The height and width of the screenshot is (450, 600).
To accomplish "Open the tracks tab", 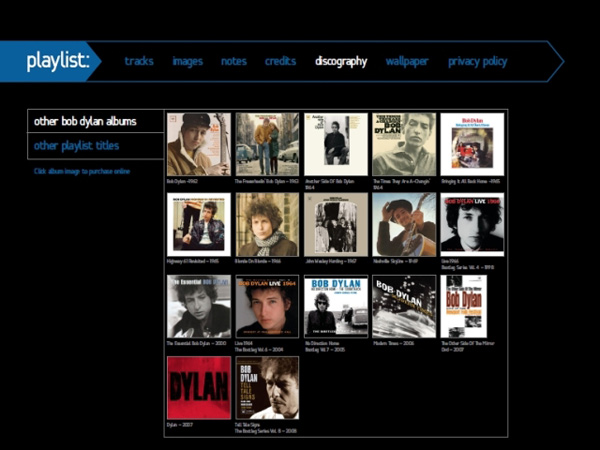I will pos(139,61).
